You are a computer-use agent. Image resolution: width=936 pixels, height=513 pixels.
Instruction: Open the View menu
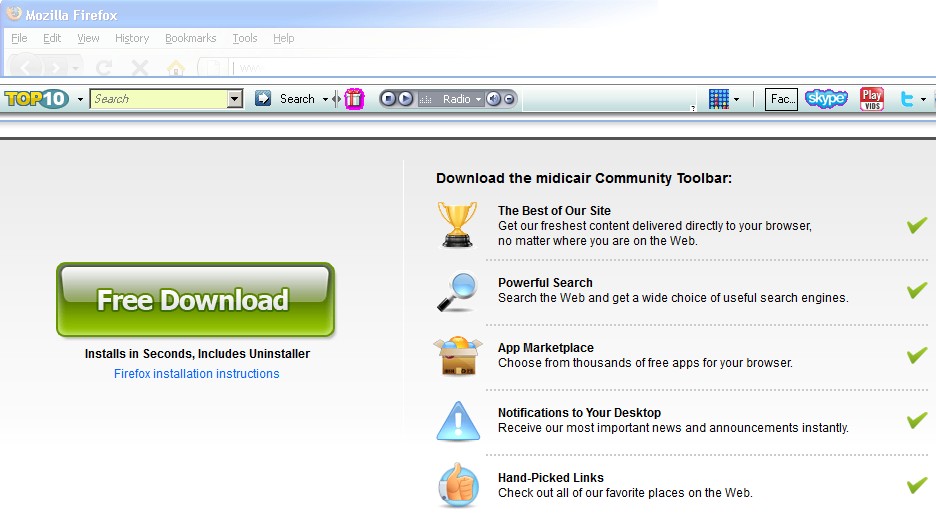click(x=88, y=38)
